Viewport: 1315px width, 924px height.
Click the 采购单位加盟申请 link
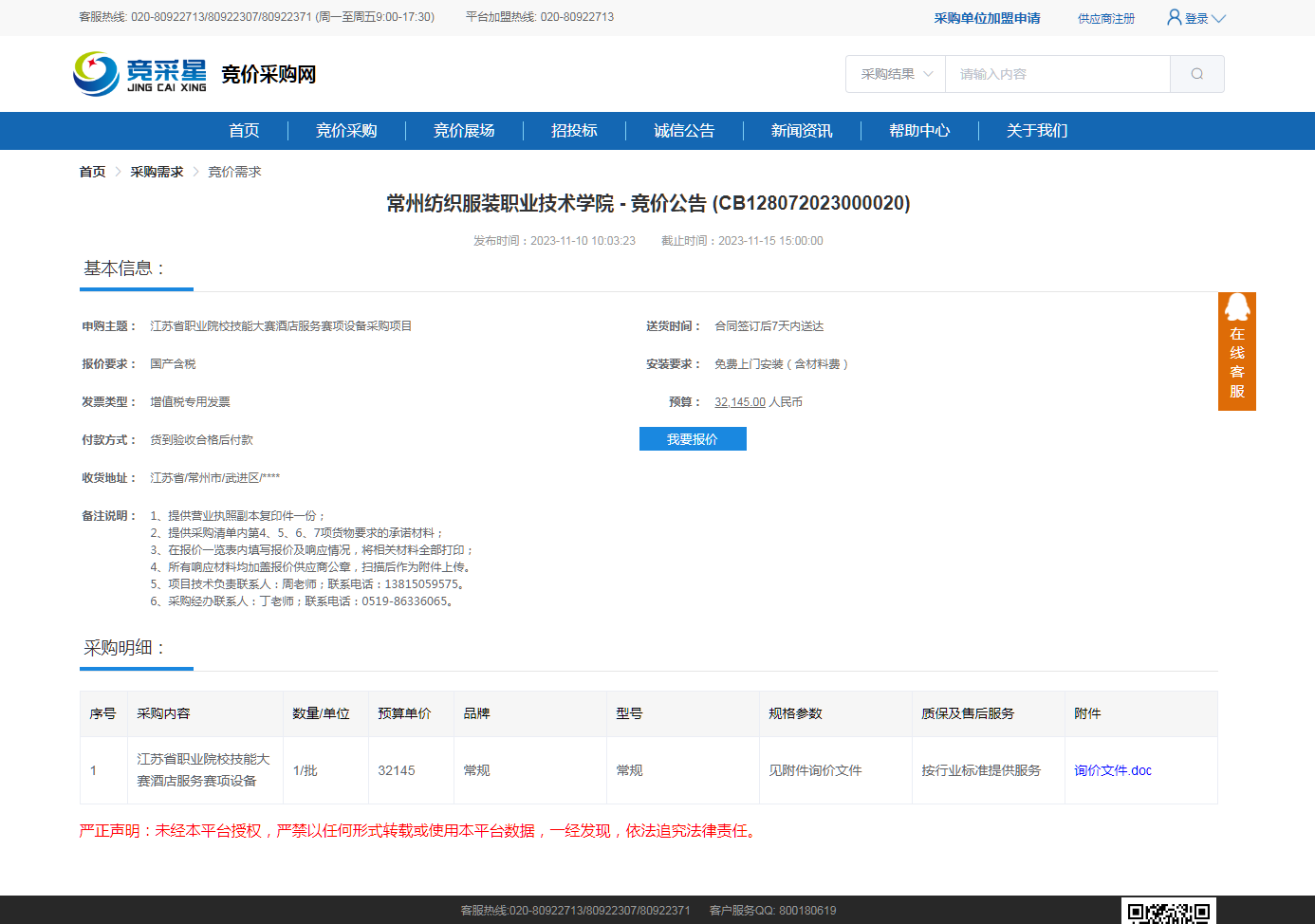pos(987,18)
